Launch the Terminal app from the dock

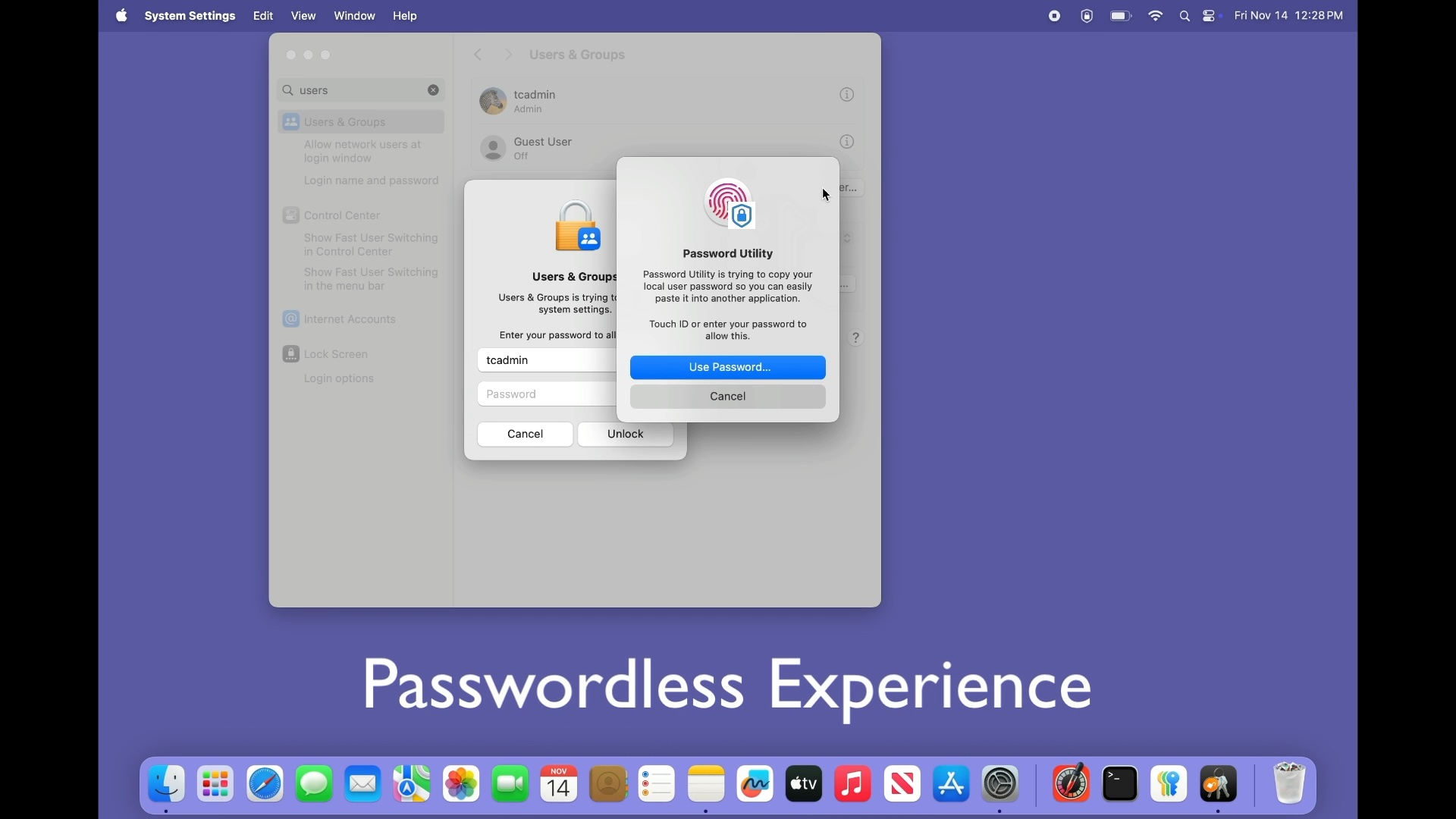1120,783
